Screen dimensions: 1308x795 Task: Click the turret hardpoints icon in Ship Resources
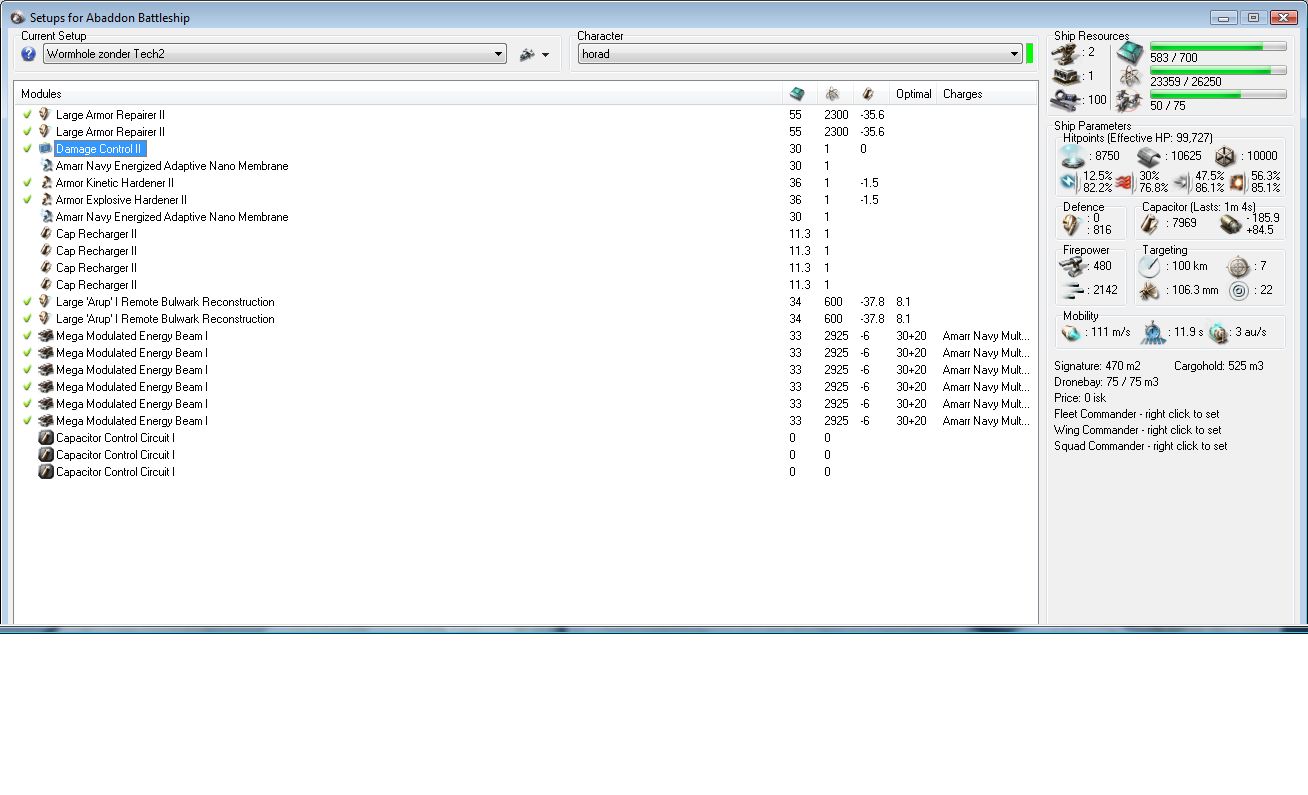[1065, 52]
